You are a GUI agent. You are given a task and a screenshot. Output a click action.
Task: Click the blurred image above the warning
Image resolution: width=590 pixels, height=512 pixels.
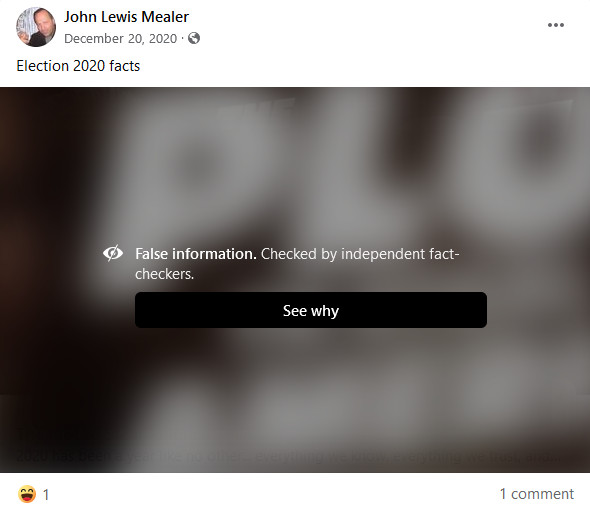[x=295, y=166]
